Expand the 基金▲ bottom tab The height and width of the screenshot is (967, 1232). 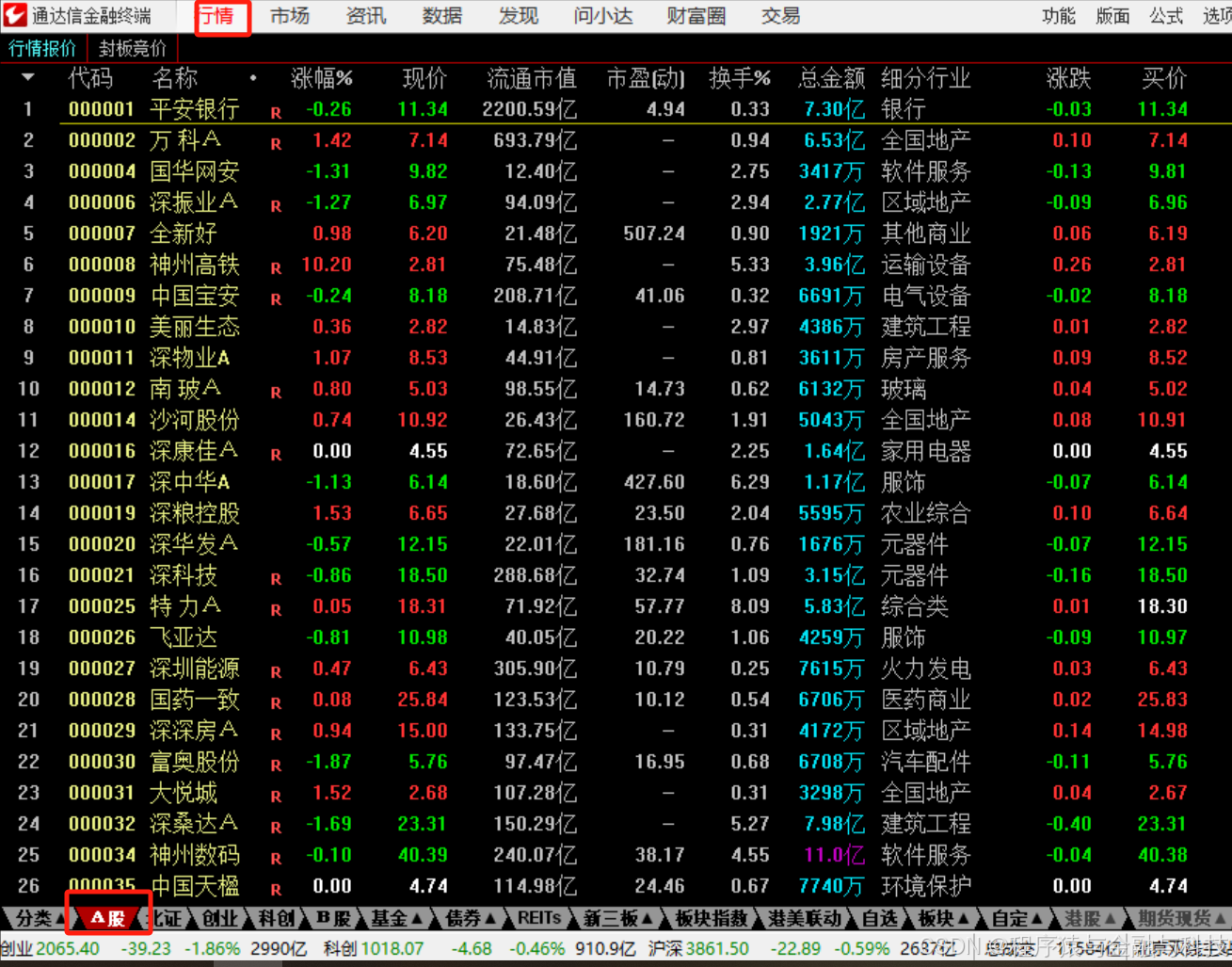coord(395,918)
